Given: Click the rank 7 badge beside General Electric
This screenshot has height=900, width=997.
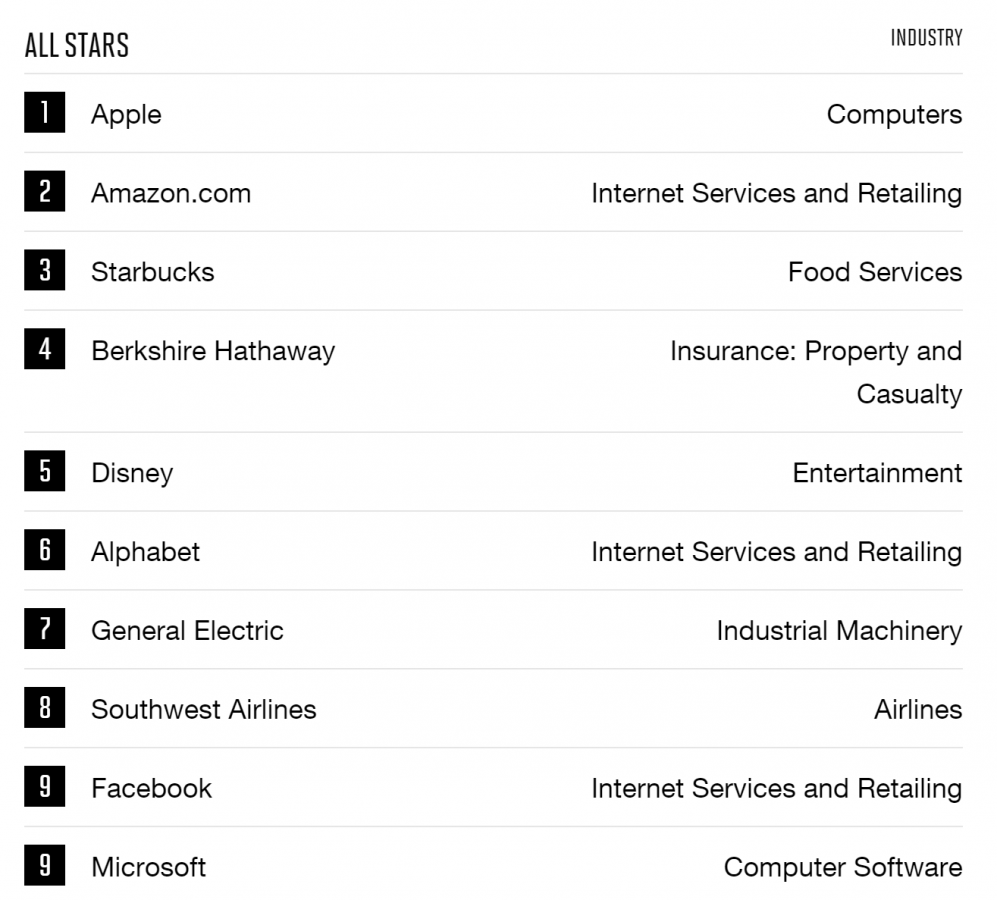Looking at the screenshot, I should click(x=45, y=628).
